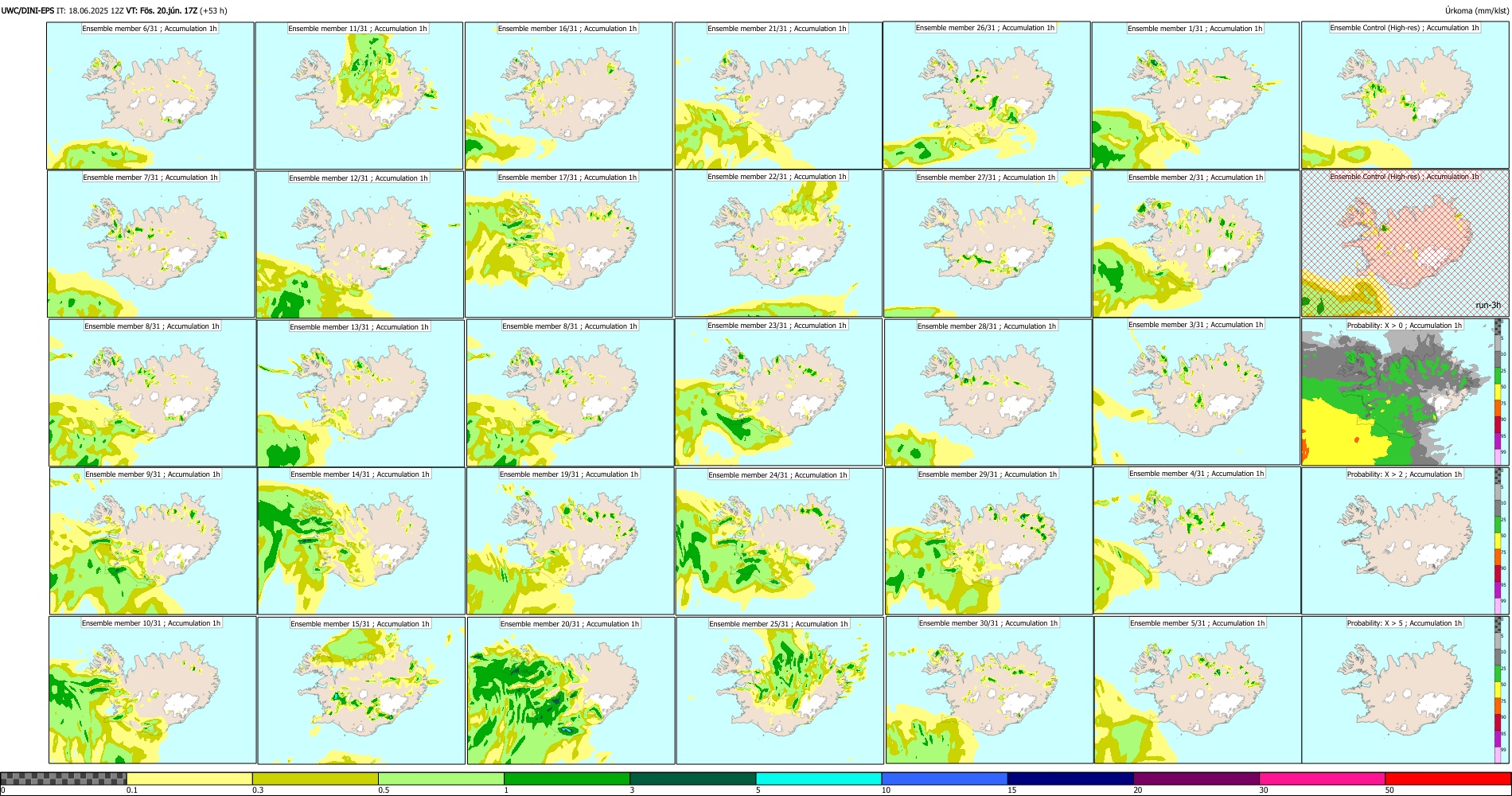Click the '(+53 h)' forecast offset text
Screen dimensions: 1512x796
click(x=213, y=10)
